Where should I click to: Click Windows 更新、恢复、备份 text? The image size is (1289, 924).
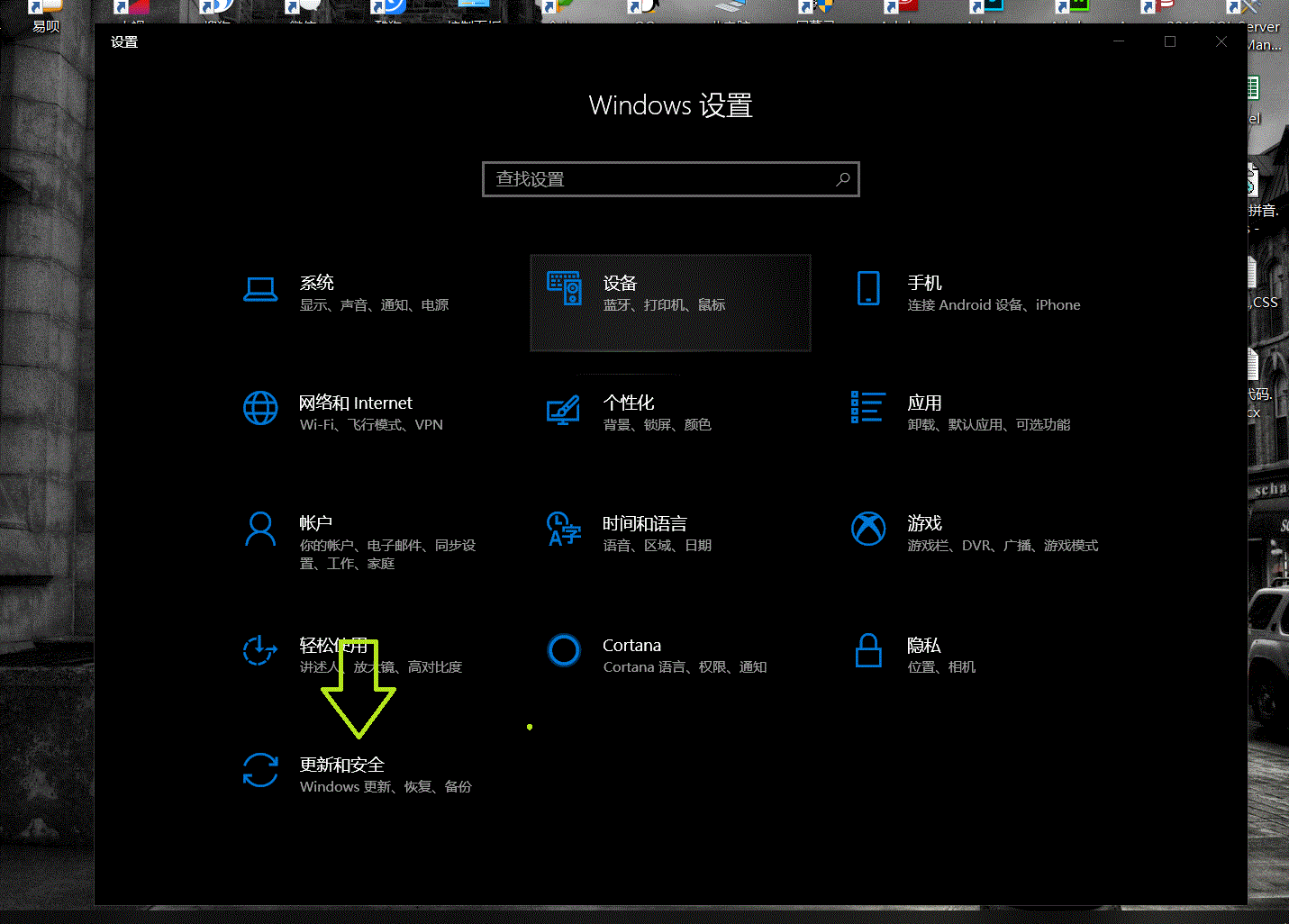pyautogui.click(x=386, y=787)
